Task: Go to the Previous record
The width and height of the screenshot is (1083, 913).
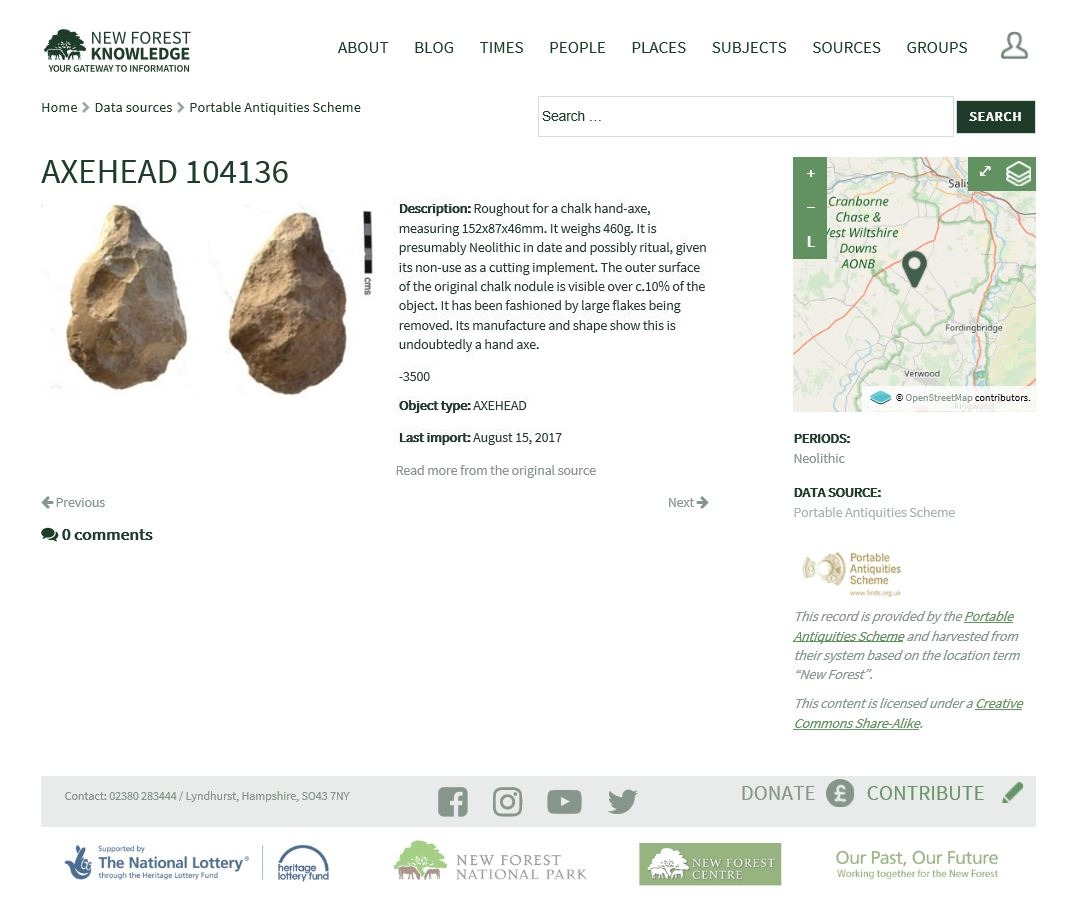Action: click(x=73, y=503)
